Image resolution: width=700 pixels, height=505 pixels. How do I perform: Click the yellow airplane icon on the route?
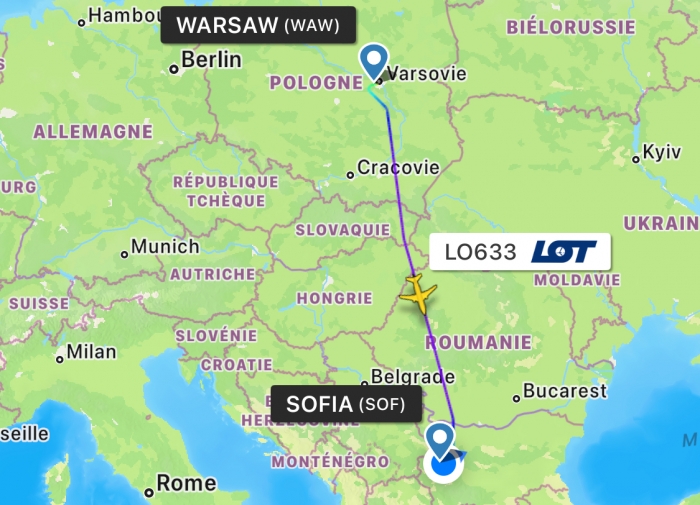click(x=417, y=294)
